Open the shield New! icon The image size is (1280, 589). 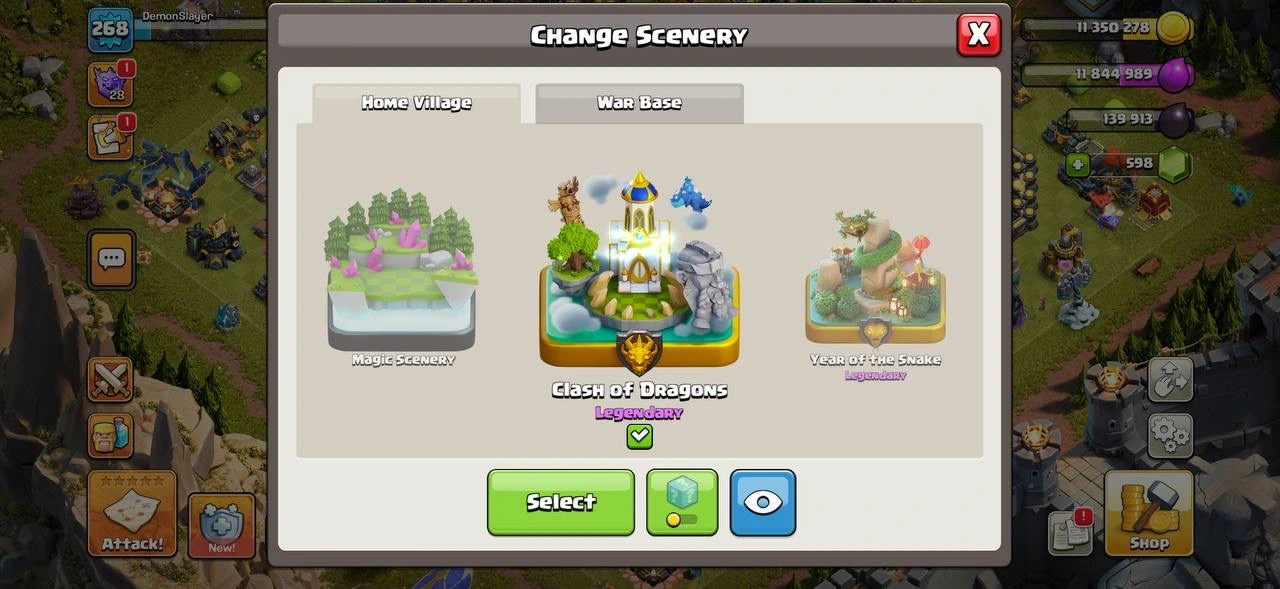point(221,525)
